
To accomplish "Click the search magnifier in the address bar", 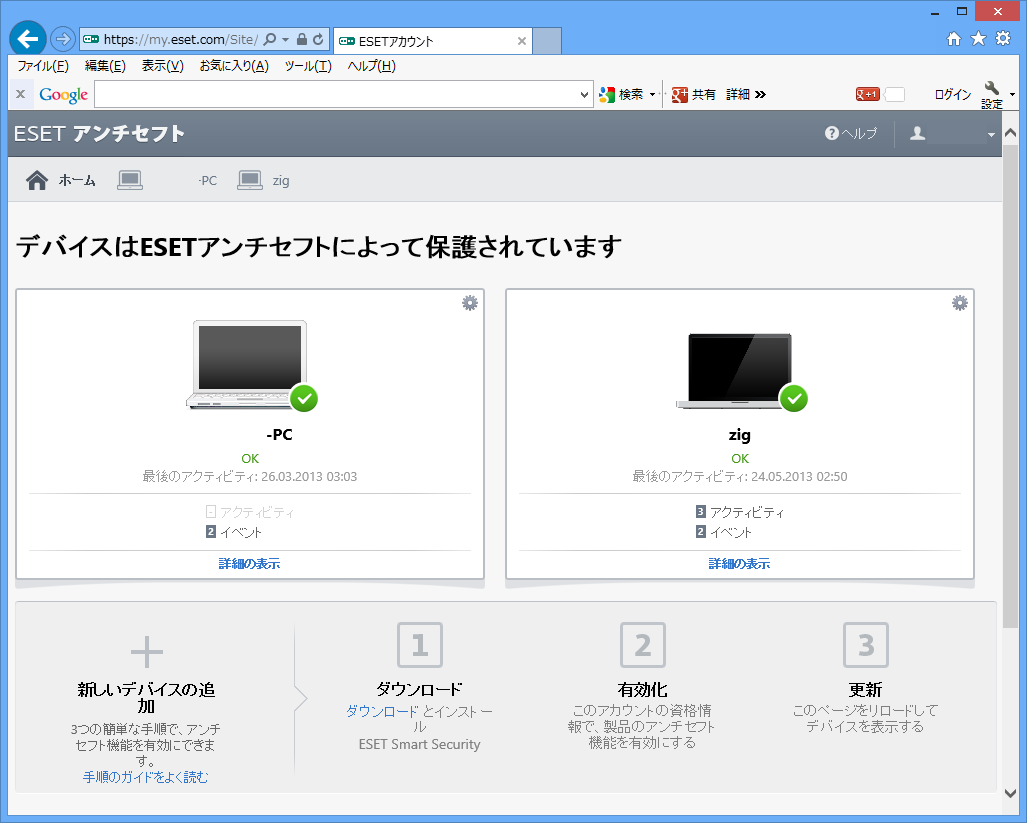I will tap(269, 39).
